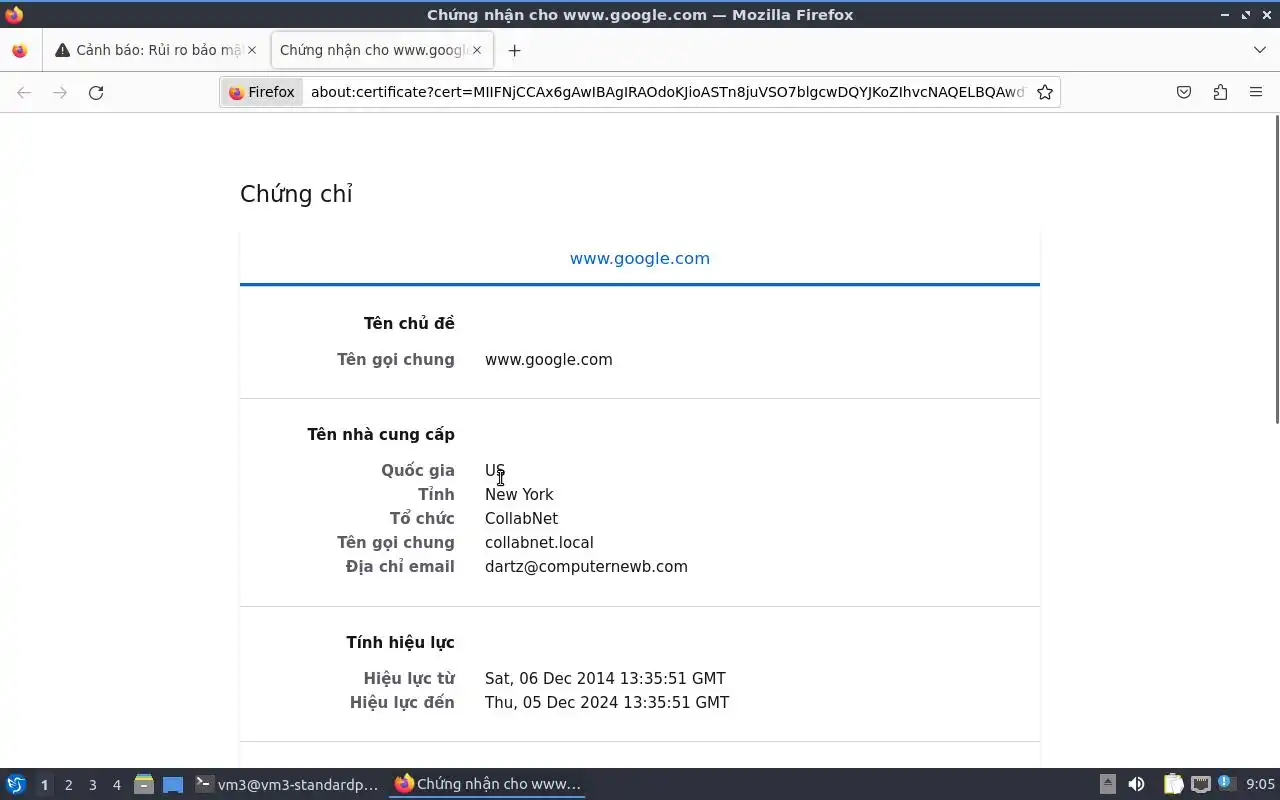
Task: Close the Cảnh báo security warning tab
Action: [x=251, y=50]
